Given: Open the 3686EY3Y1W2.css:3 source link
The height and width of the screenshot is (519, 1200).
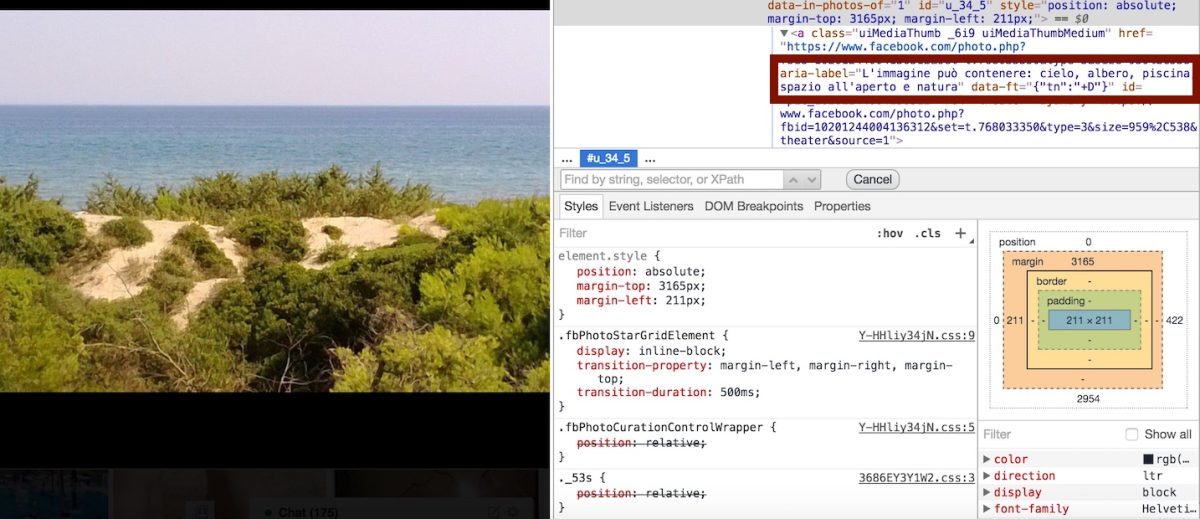Looking at the screenshot, I should [916, 478].
